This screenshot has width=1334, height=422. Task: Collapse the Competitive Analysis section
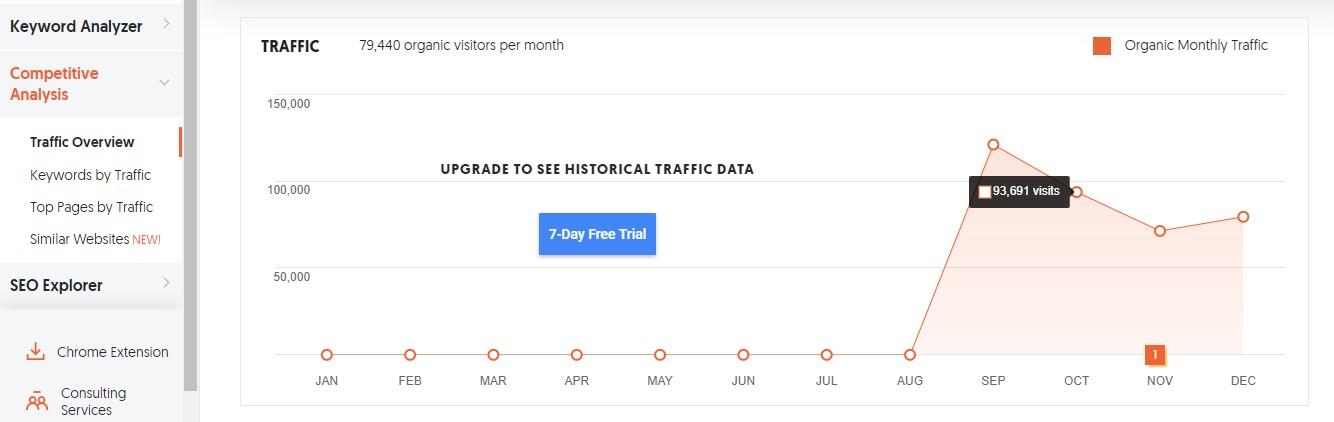(x=91, y=84)
